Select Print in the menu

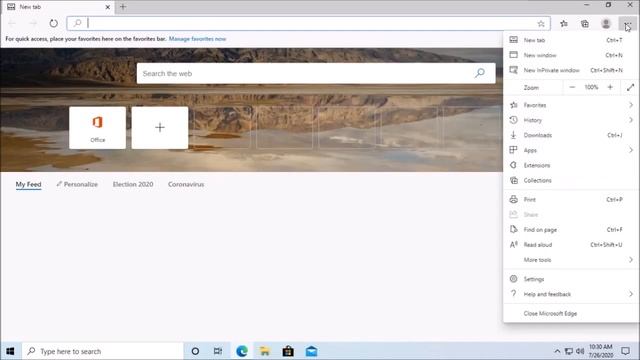[x=571, y=200]
